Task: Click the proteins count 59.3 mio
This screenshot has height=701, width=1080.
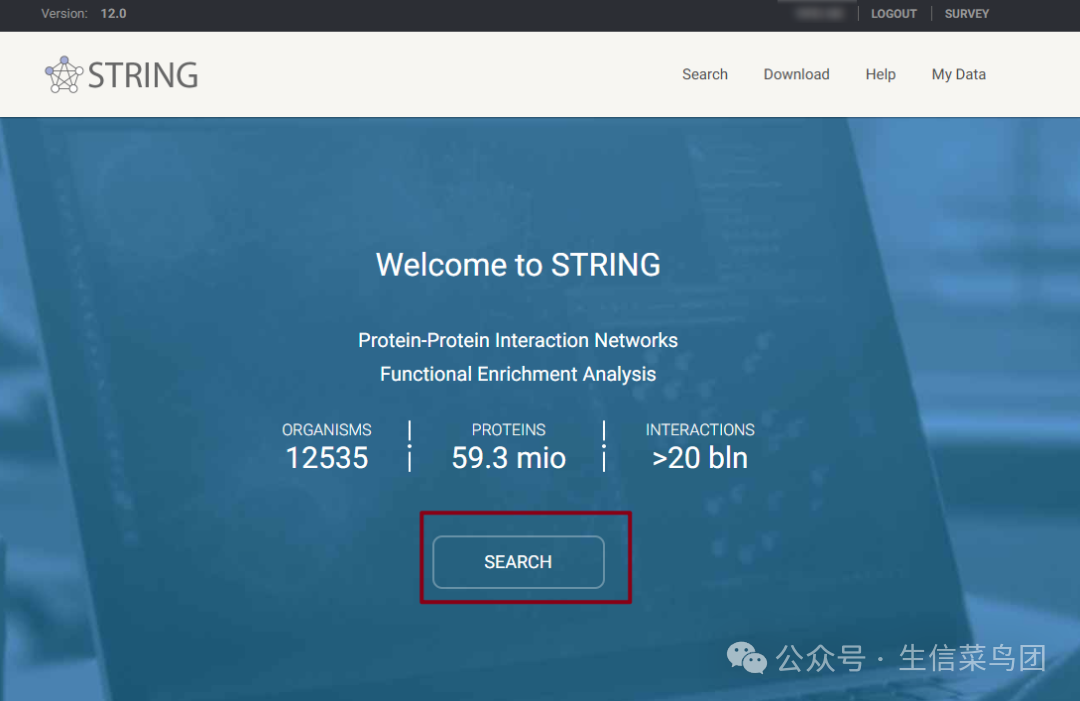Action: (x=509, y=458)
